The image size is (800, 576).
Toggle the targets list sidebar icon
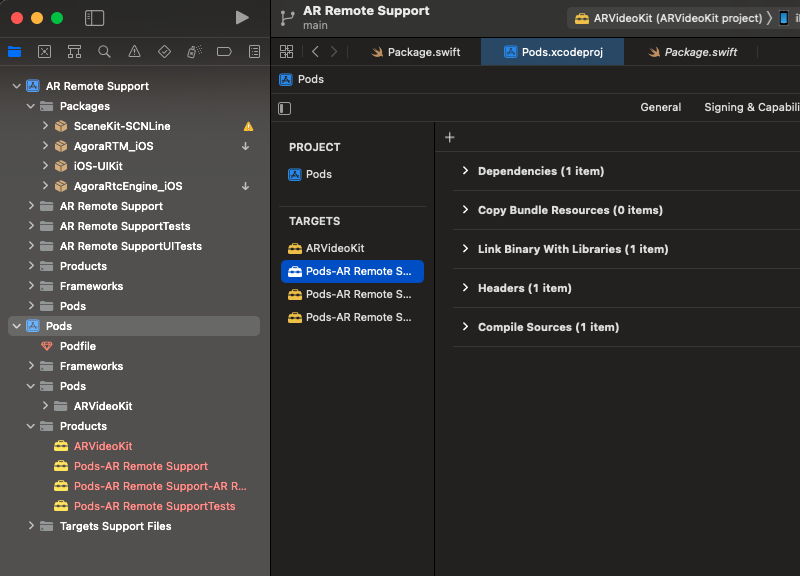point(285,108)
